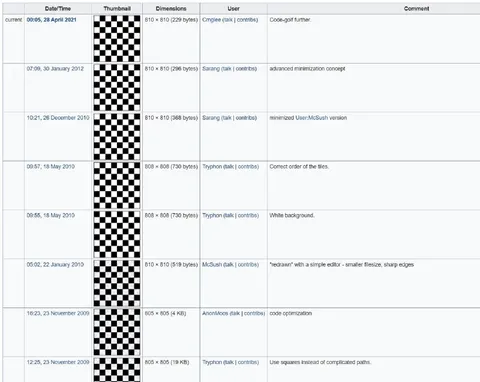Click the thumbnail in the 22 January 2010 row
The width and height of the screenshot is (480, 382).
point(117,284)
